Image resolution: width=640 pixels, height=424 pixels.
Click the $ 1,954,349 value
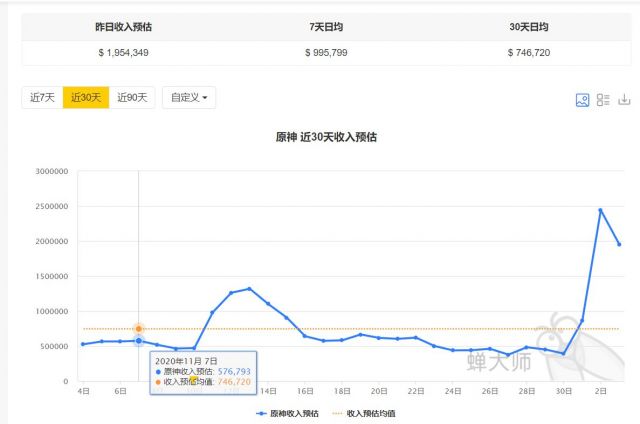click(x=123, y=53)
